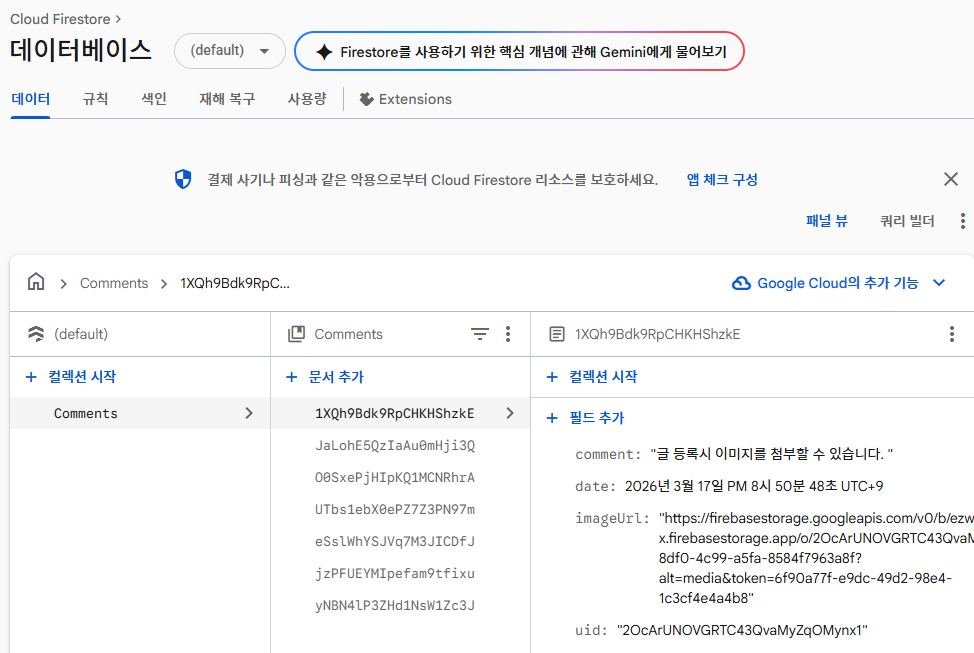Image resolution: width=974 pixels, height=653 pixels.
Task: Click the imageUrl field value
Action: (816, 558)
